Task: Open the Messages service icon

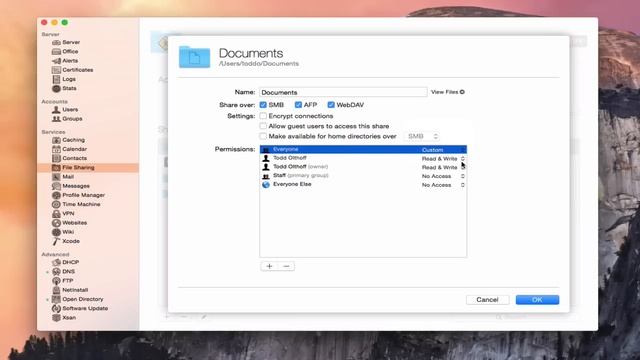Action: coord(56,186)
